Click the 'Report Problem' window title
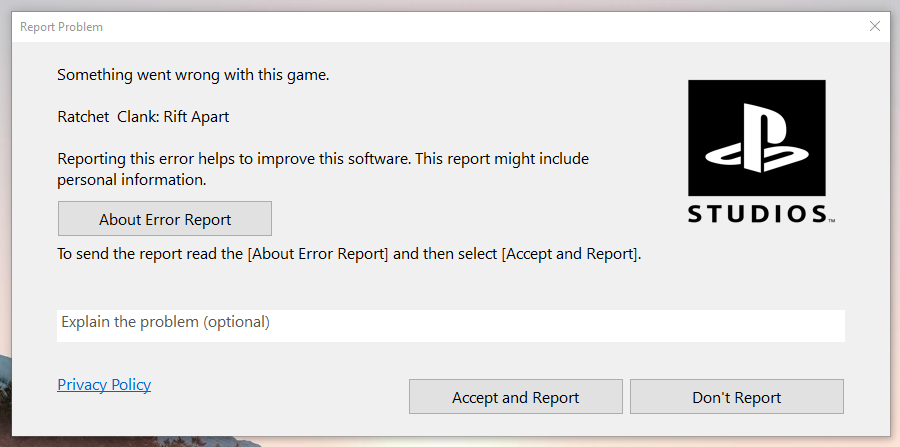The height and width of the screenshot is (447, 900). coord(61,27)
